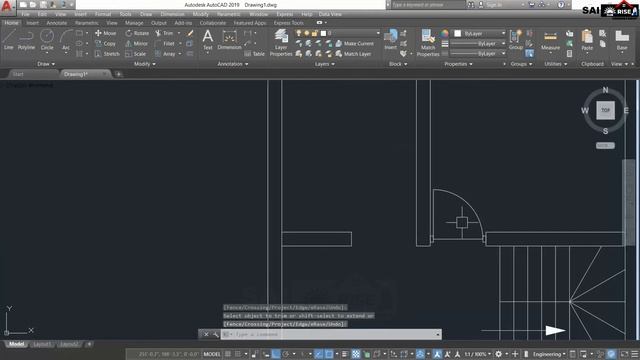640x360 pixels.
Task: Open the Annotate ribbon tab
Action: 57,23
